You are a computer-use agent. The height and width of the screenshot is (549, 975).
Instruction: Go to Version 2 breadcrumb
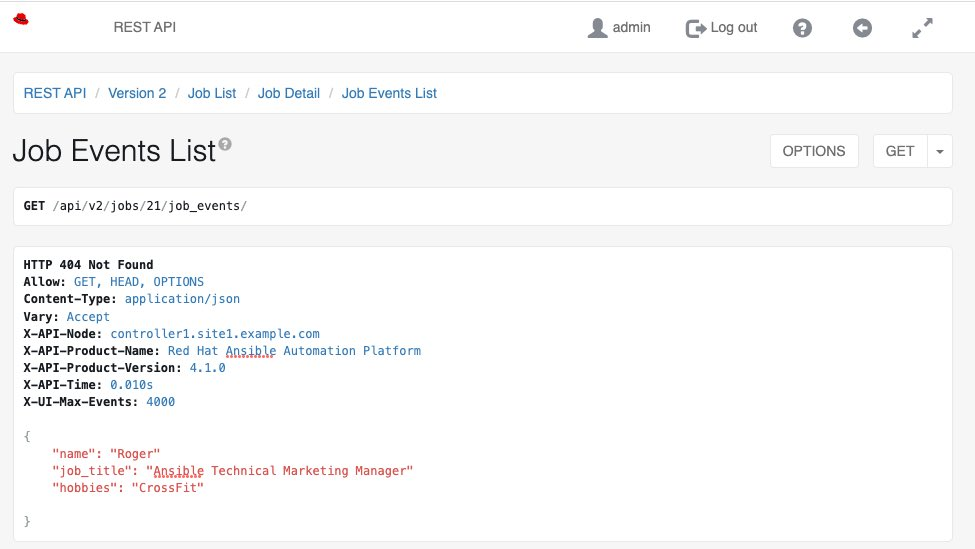tap(137, 93)
